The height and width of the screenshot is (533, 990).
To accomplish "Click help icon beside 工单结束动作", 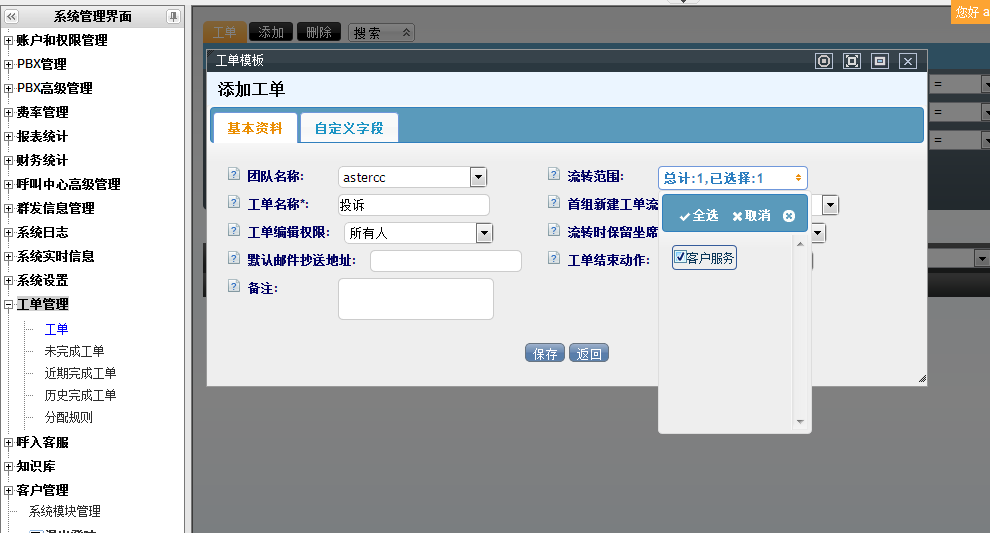I will coord(554,259).
